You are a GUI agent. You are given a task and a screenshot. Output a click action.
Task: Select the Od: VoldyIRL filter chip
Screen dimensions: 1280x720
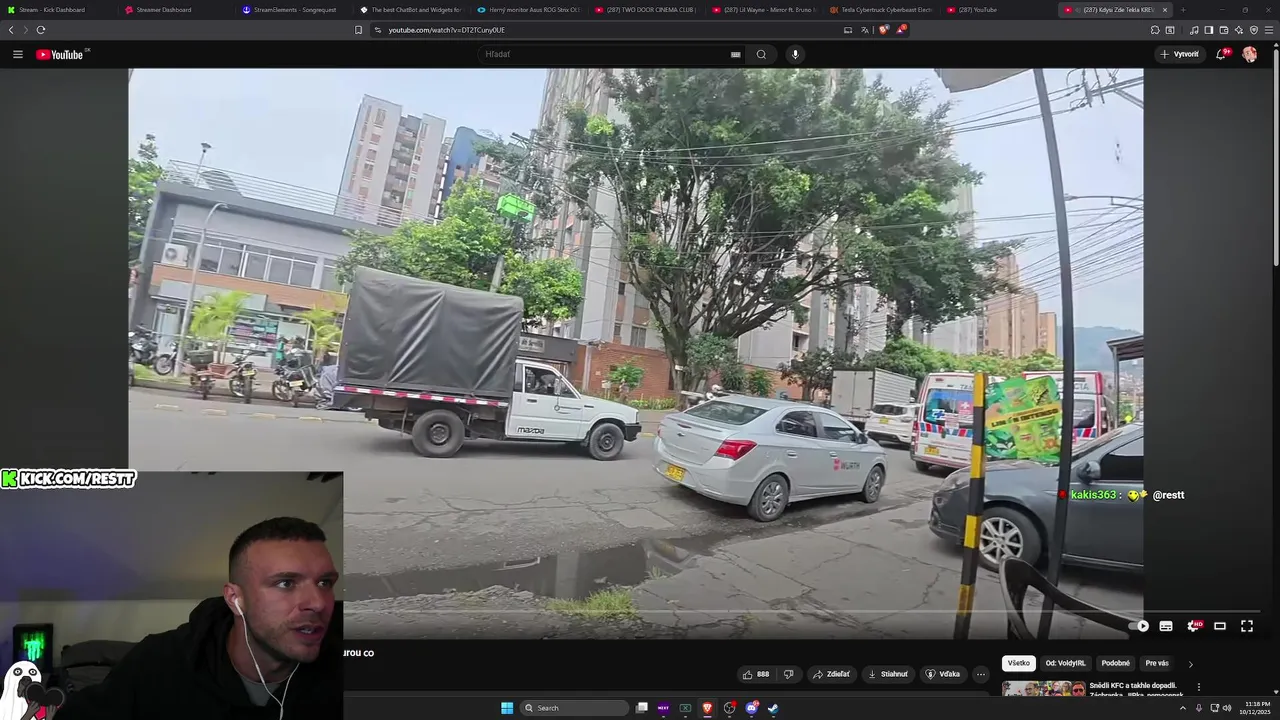[x=1065, y=663]
